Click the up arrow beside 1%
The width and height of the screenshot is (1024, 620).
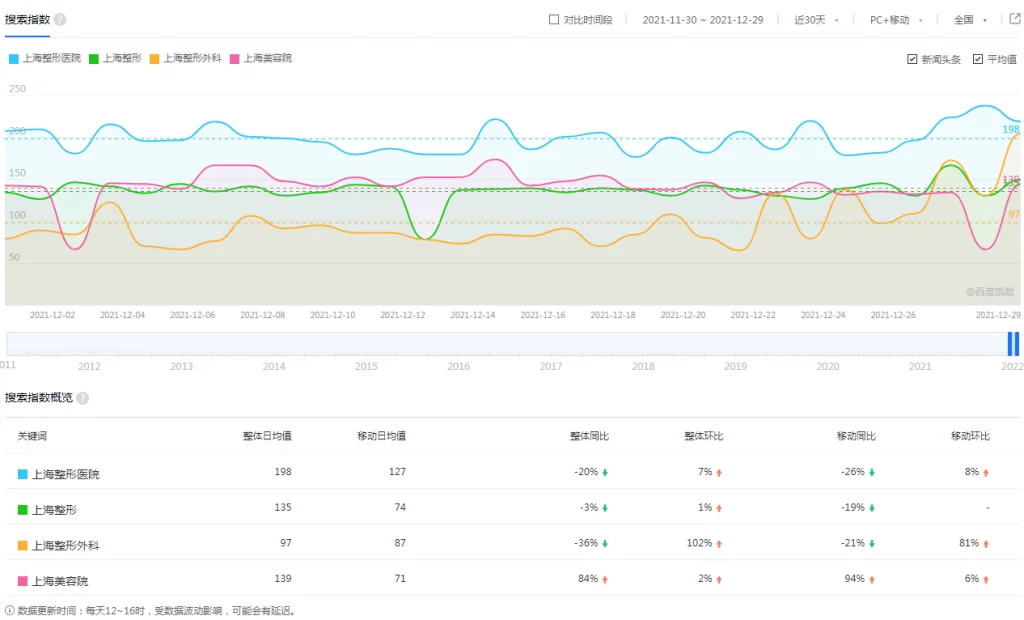coord(719,508)
